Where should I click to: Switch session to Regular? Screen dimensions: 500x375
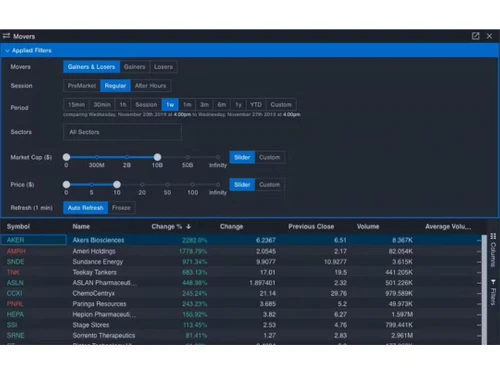(115, 86)
